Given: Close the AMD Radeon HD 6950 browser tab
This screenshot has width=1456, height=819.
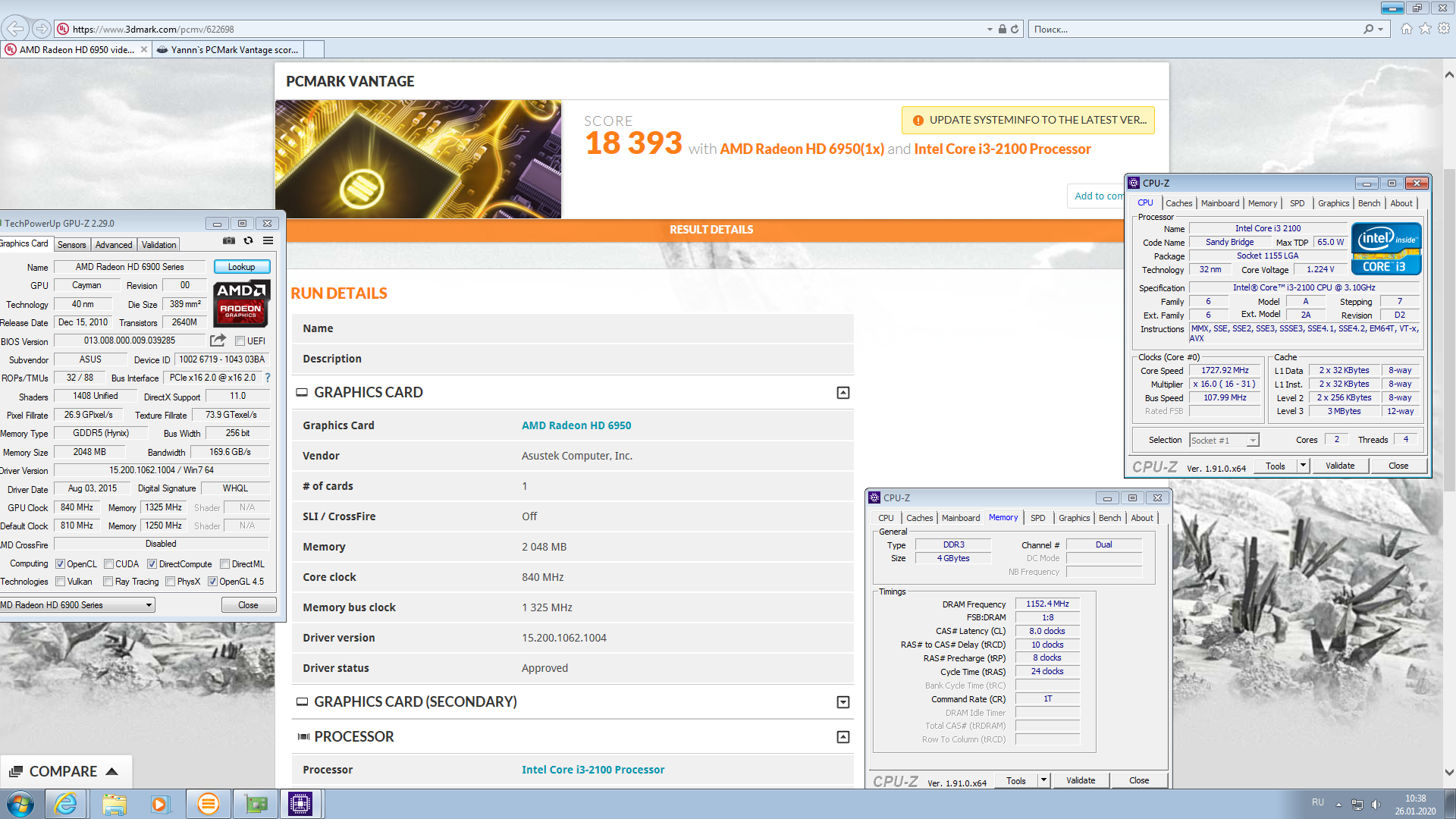Looking at the screenshot, I should [144, 49].
